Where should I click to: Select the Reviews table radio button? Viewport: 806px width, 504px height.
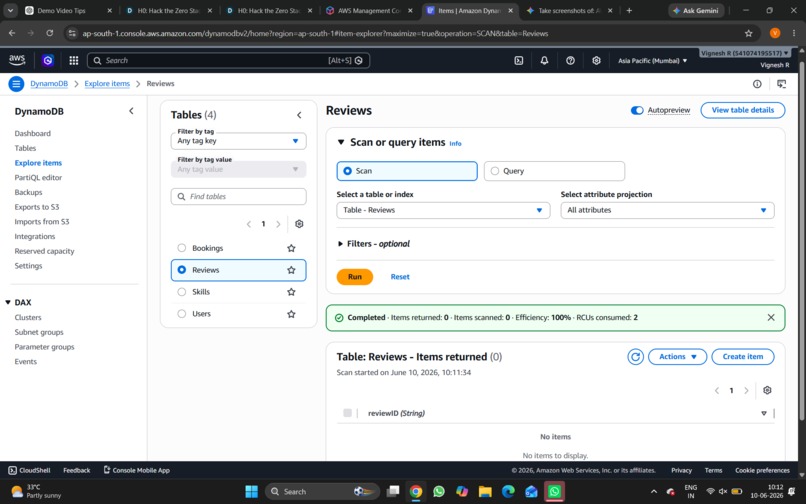point(181,269)
